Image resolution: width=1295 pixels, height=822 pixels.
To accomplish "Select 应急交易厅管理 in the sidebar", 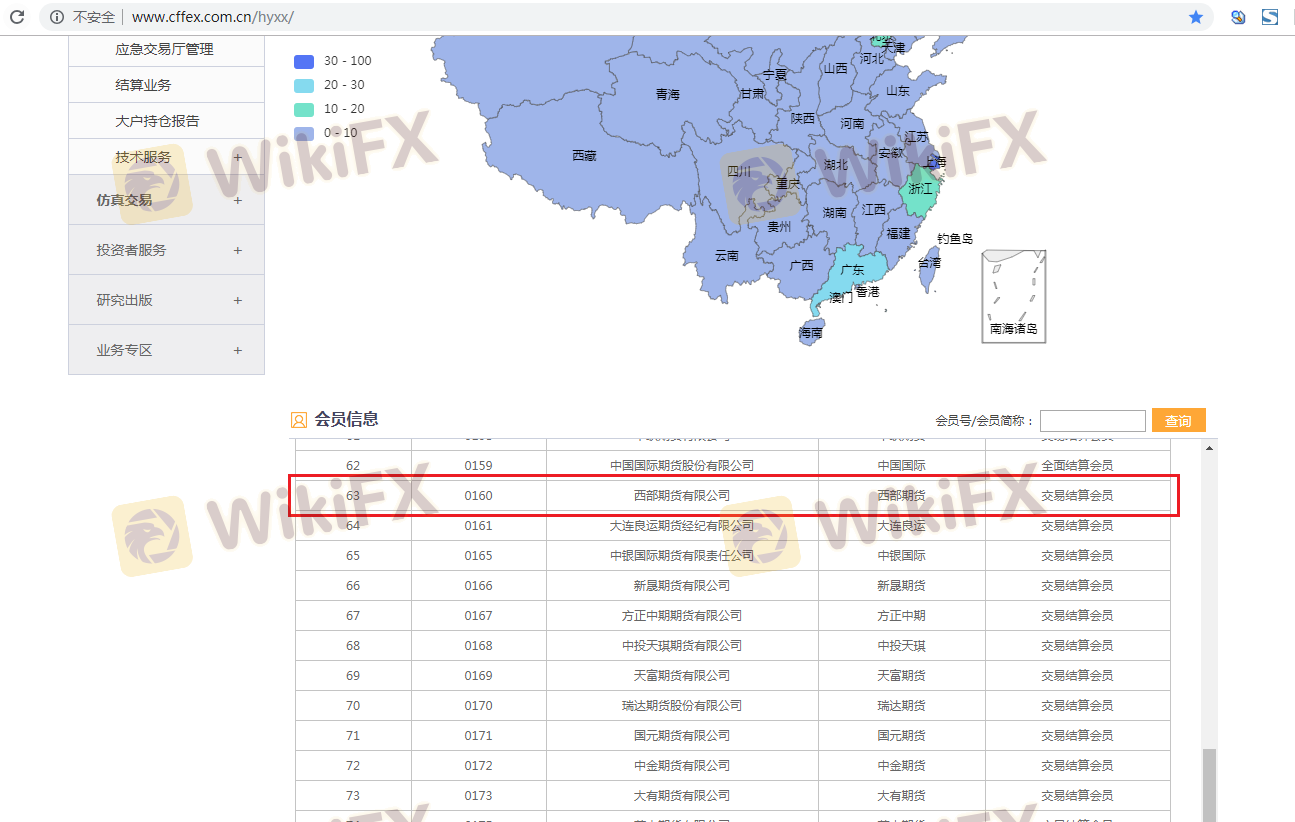I will click(164, 49).
